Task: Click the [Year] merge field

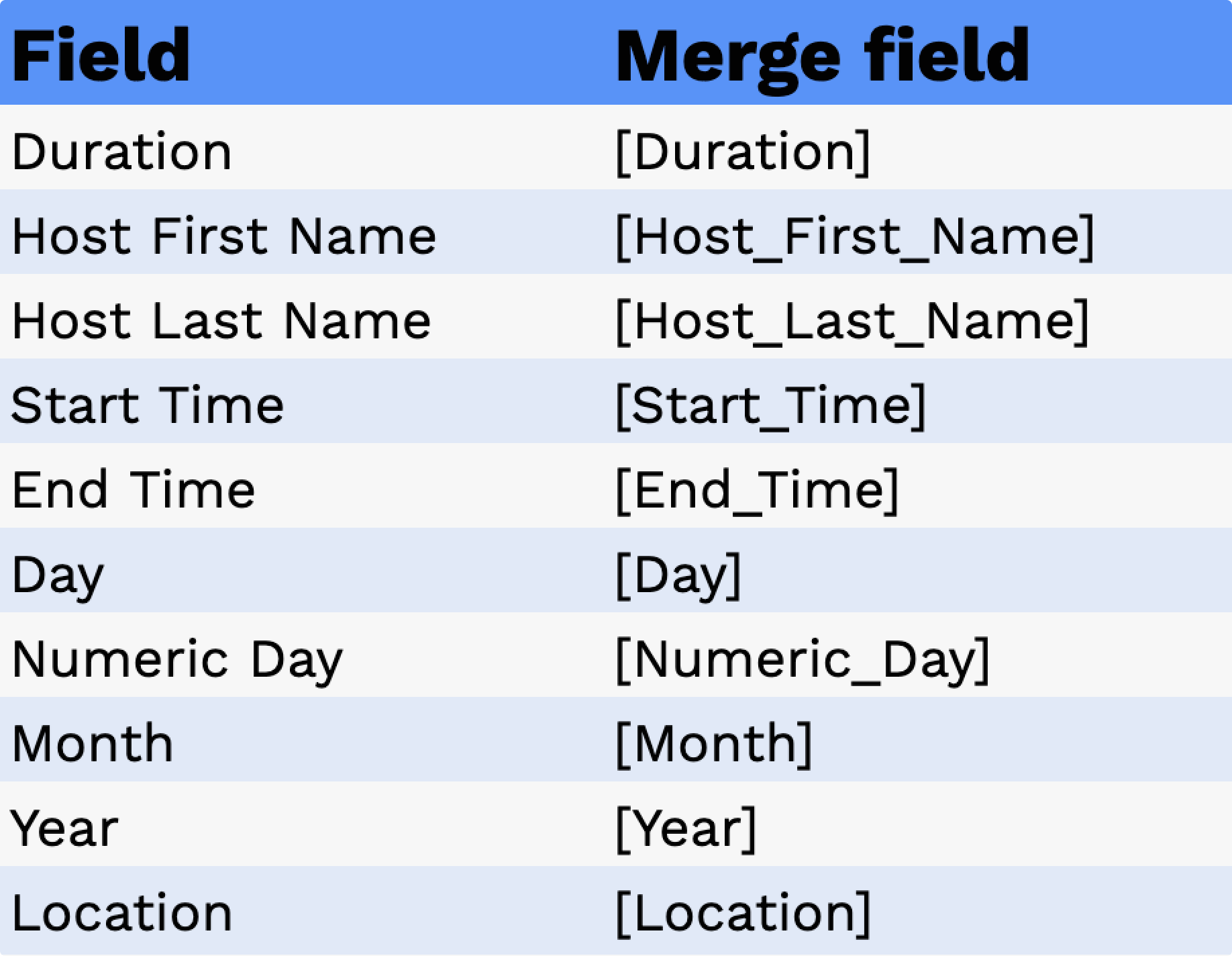Action: coord(686,830)
